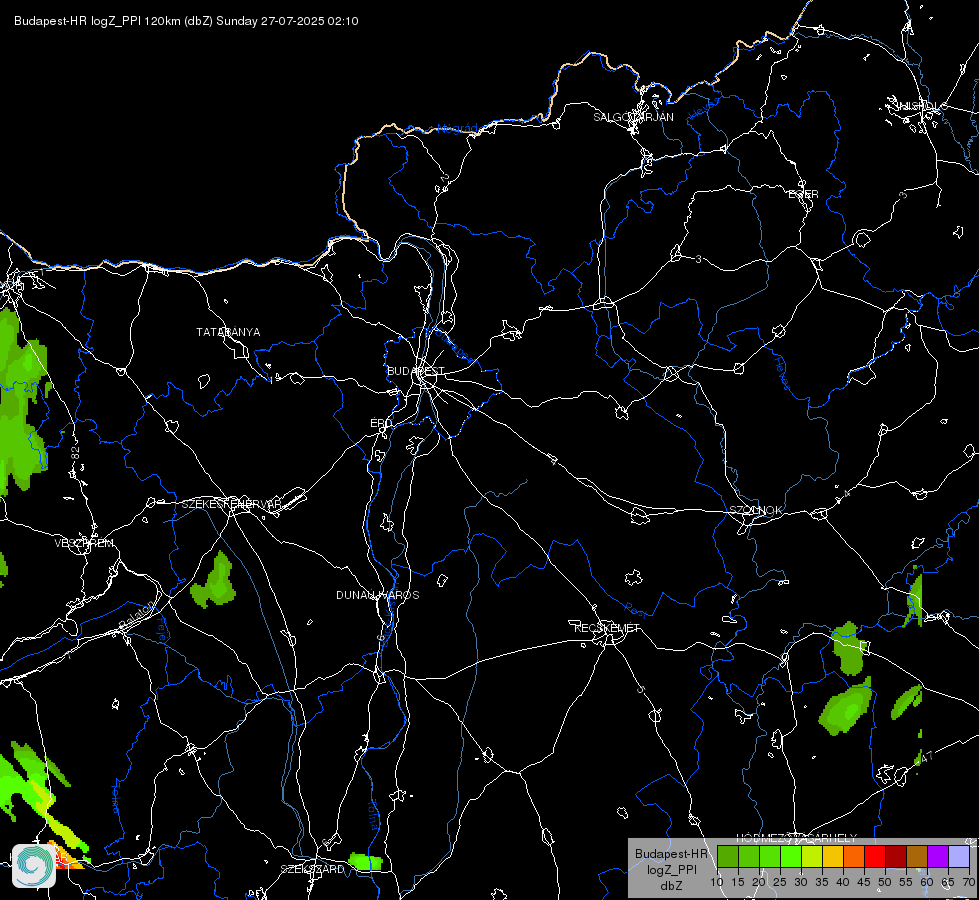This screenshot has width=979, height=900.
Task: Select the 15–20 dBZ green legend swatch
Action: [x=749, y=856]
